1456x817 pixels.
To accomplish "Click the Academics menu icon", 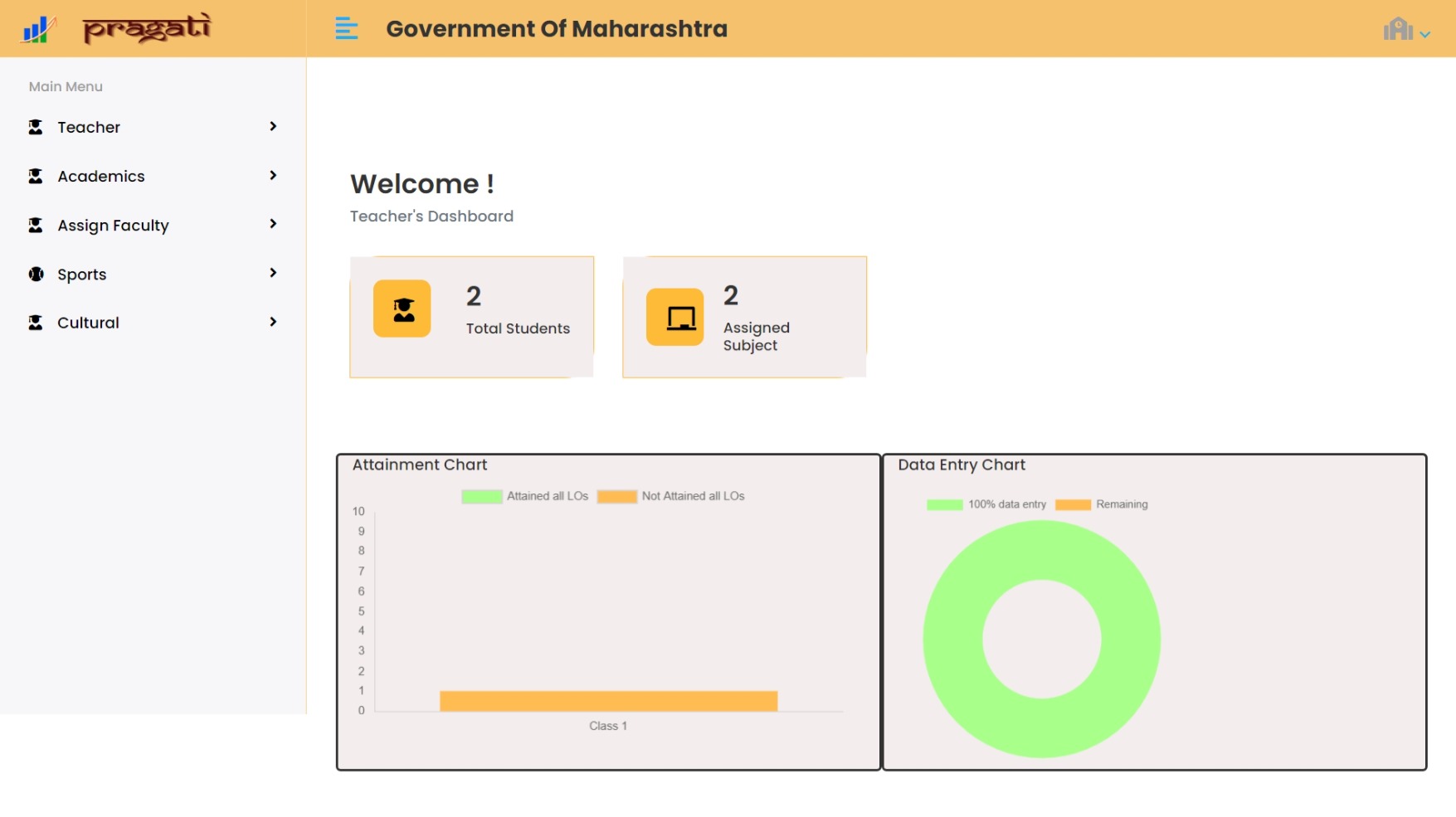I will pyautogui.click(x=36, y=176).
